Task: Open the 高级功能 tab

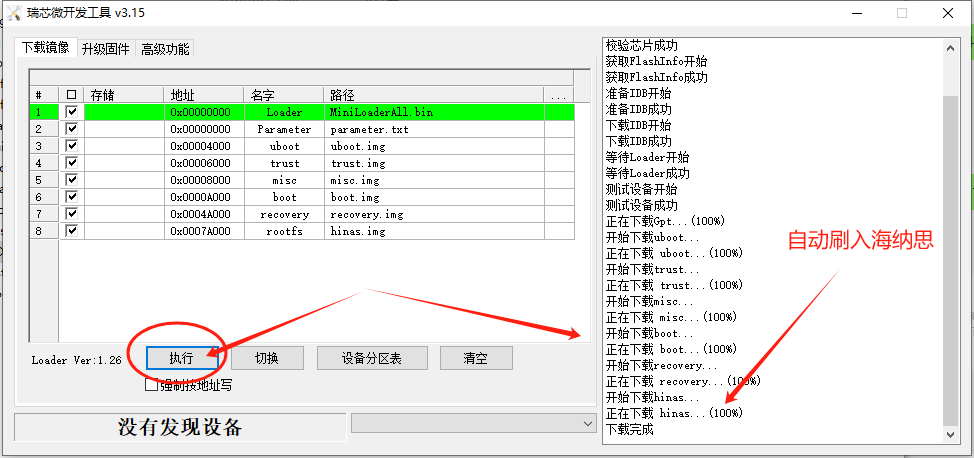Action: (x=164, y=49)
